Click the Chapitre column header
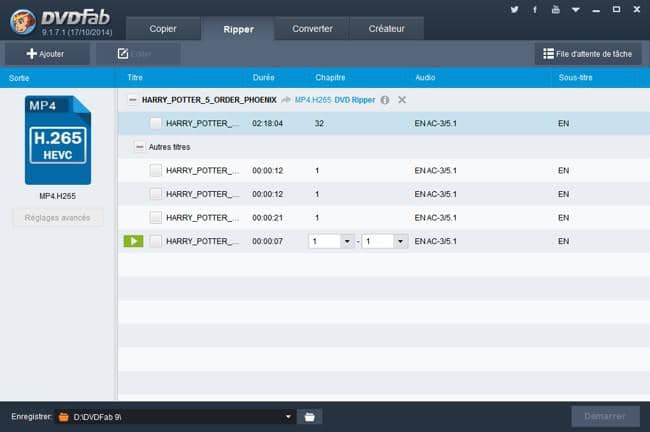The width and height of the screenshot is (650, 432). coord(330,78)
